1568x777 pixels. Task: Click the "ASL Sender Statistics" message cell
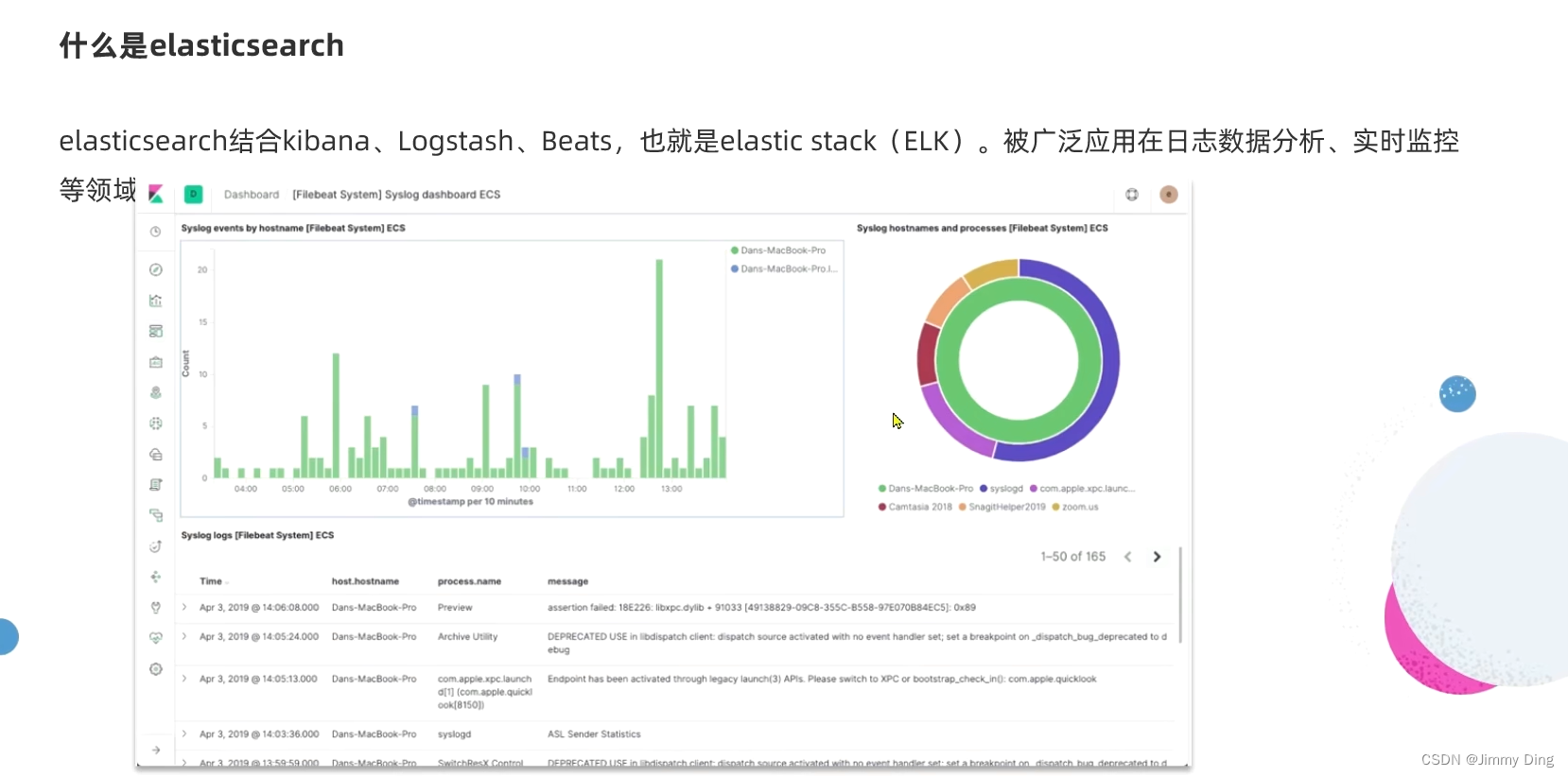[594, 734]
